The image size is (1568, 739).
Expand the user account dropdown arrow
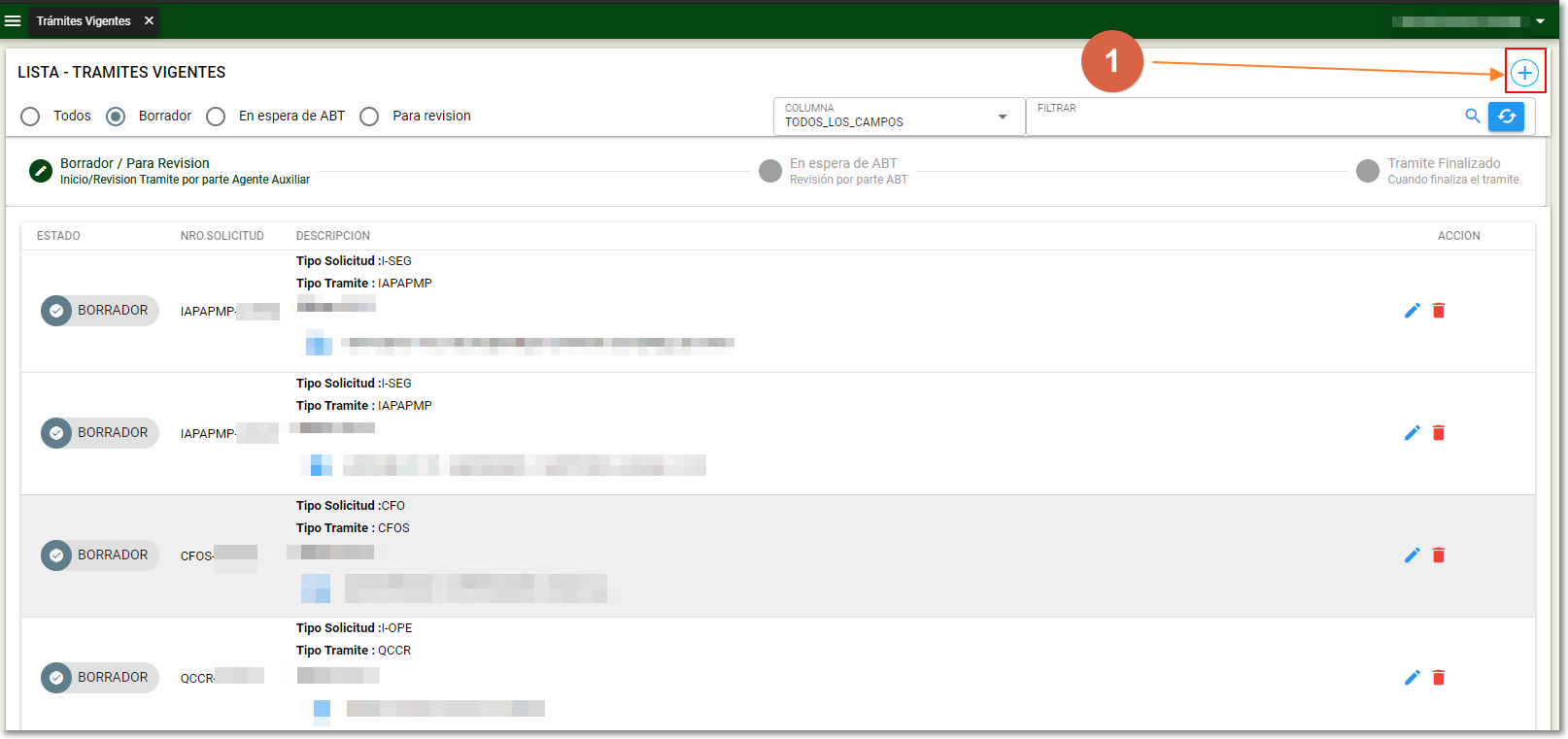point(1540,21)
